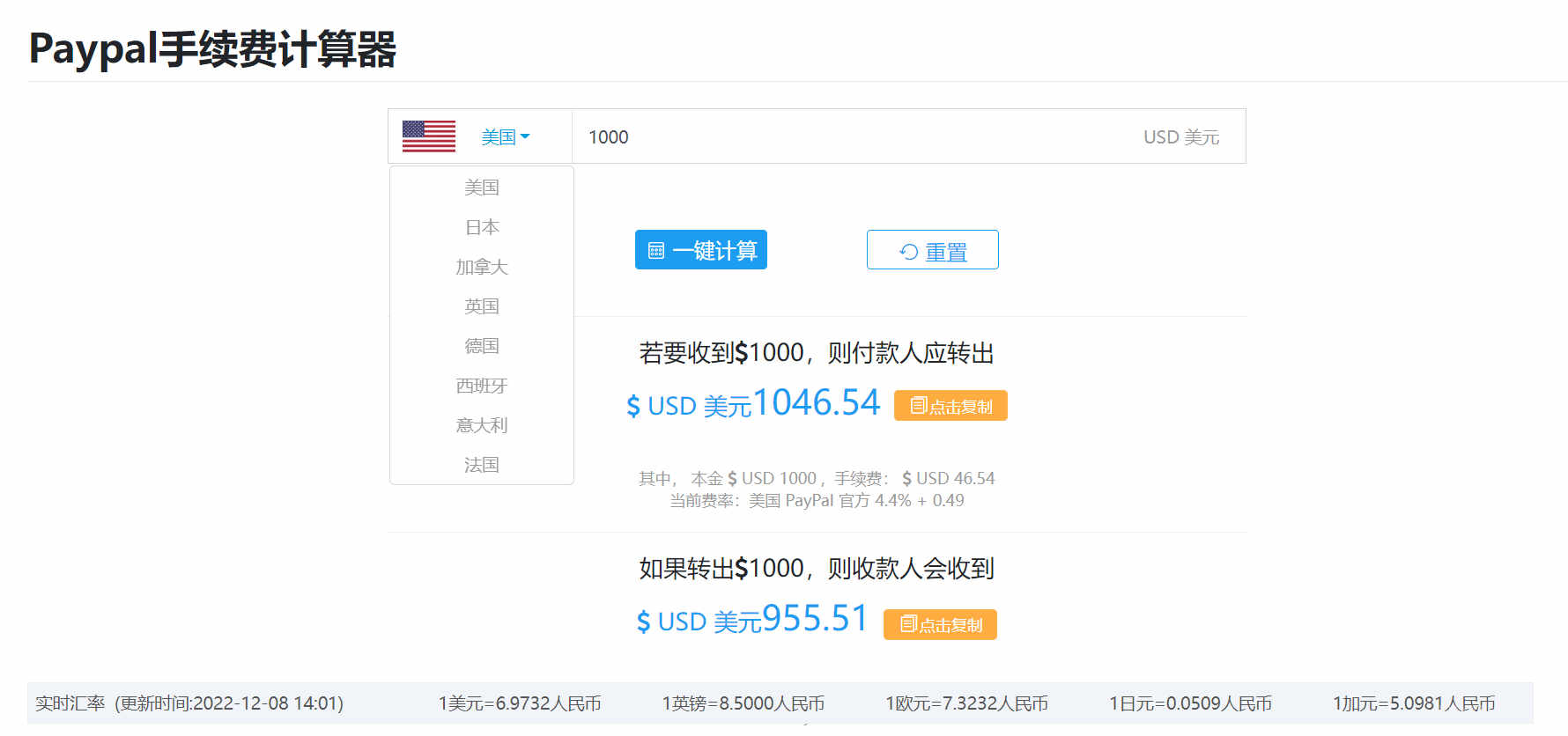
Task: Select 美国 from the country list
Action: point(482,188)
